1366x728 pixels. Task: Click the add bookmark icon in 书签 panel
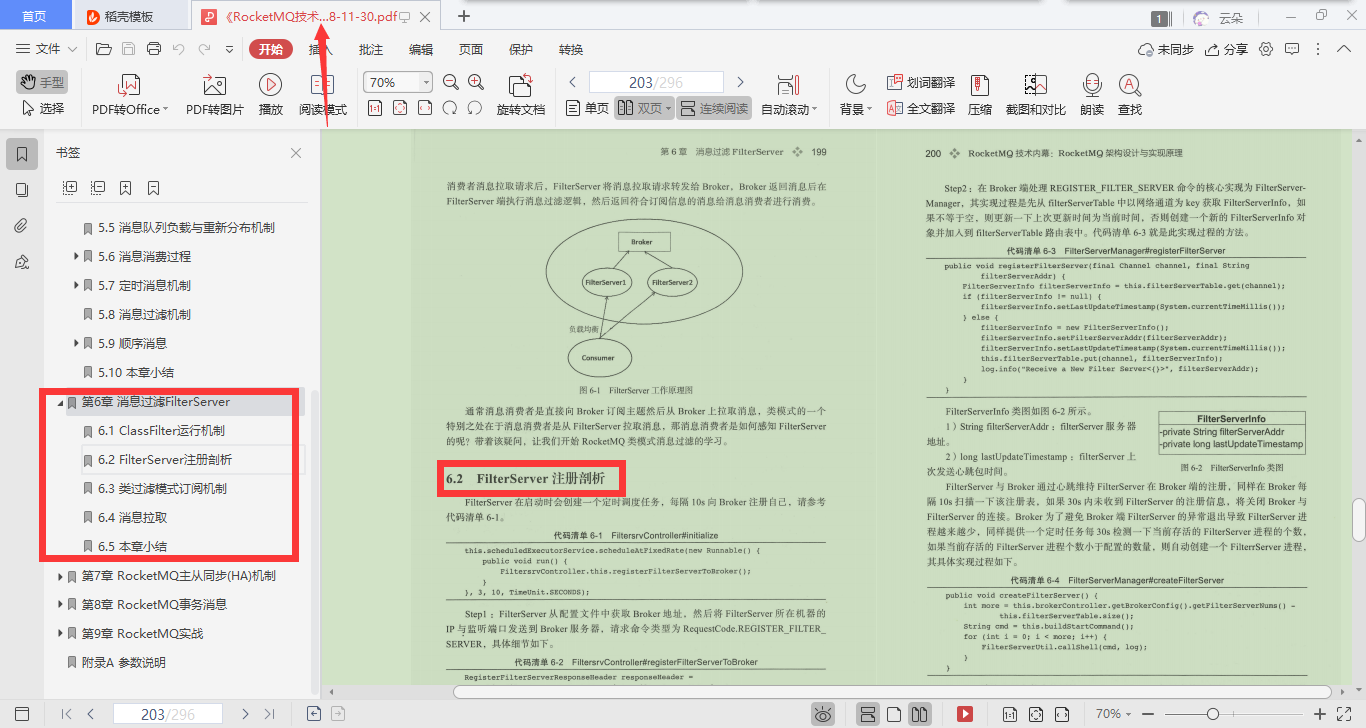(x=125, y=187)
